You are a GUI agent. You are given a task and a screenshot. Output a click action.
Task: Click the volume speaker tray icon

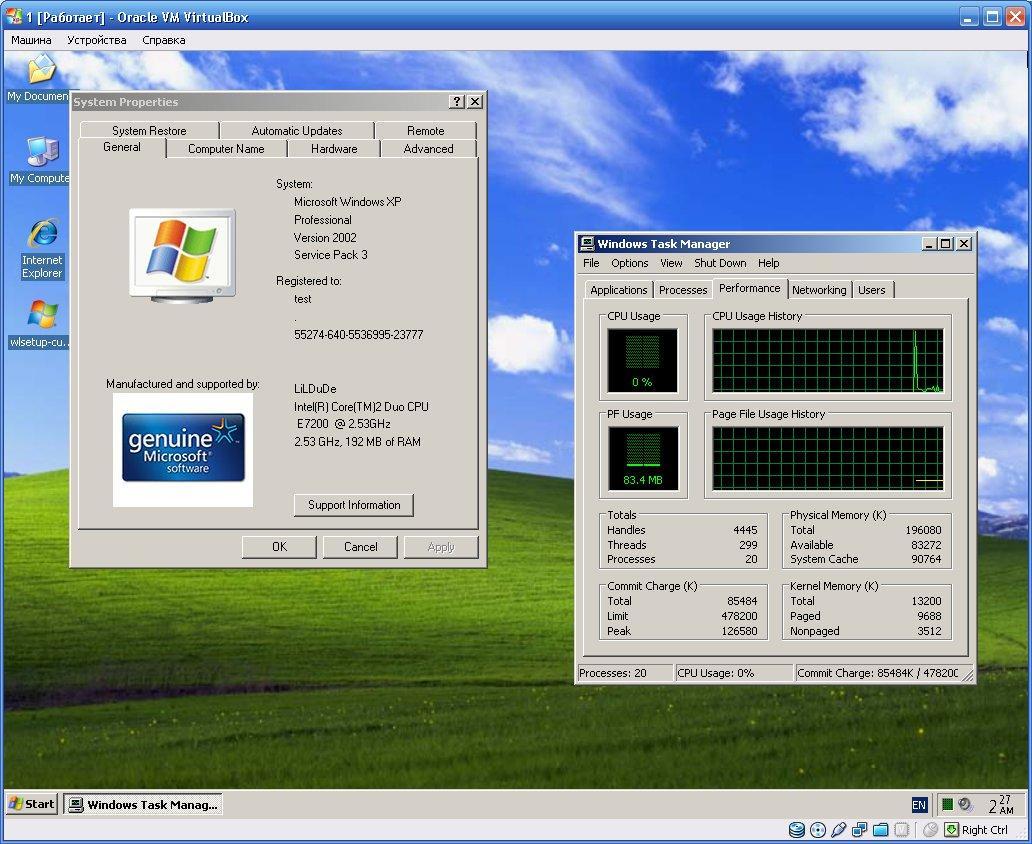coord(965,804)
